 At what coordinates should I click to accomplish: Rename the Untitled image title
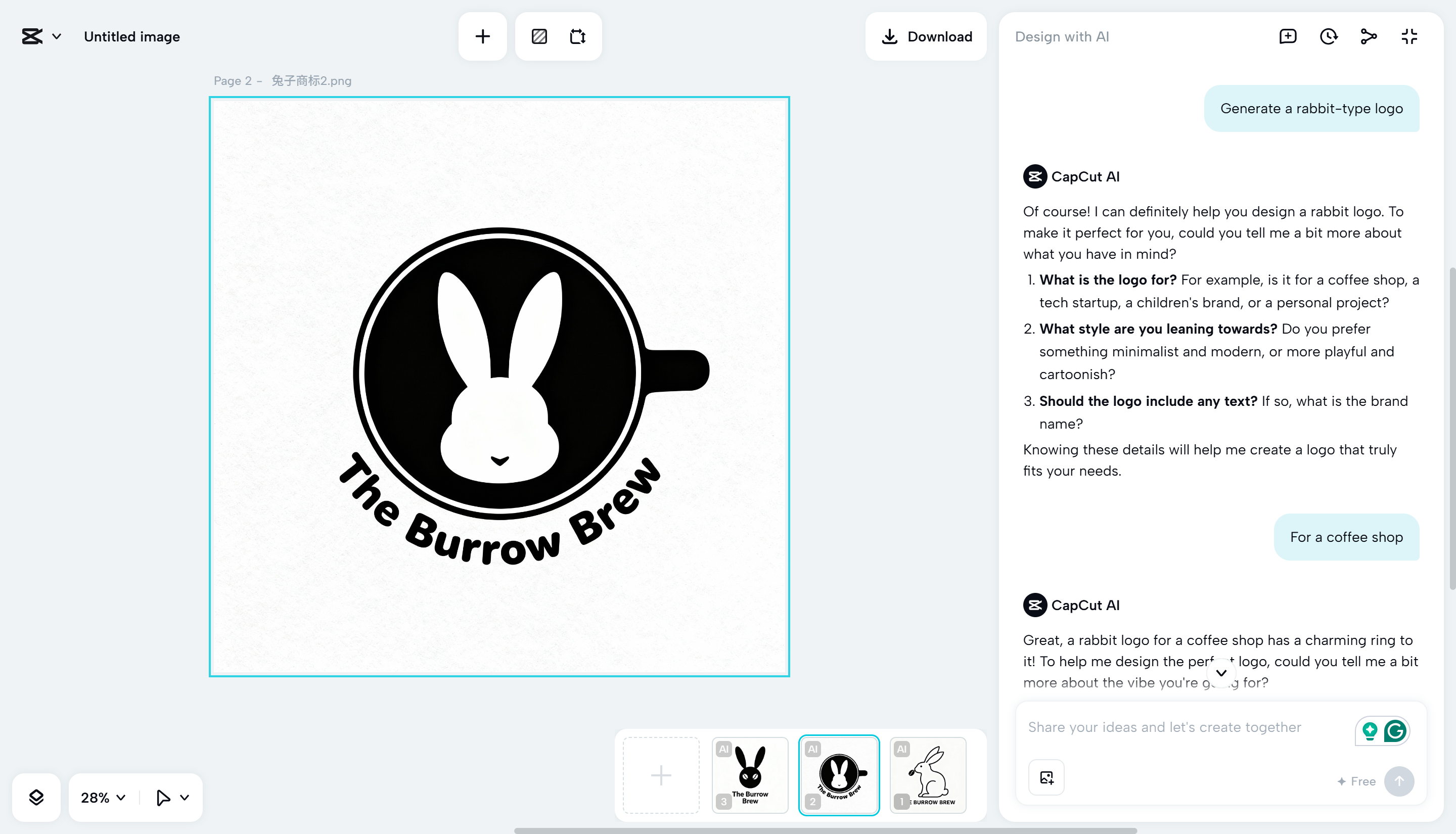click(132, 37)
